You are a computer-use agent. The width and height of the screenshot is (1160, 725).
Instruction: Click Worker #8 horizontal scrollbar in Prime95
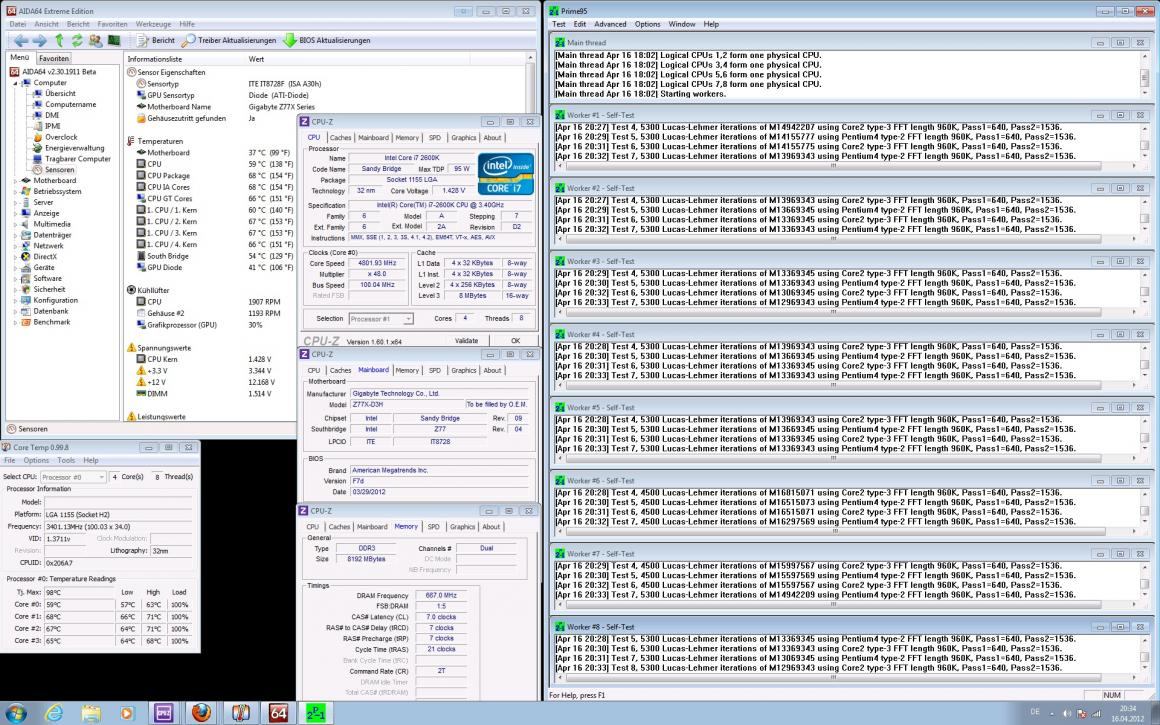point(845,678)
